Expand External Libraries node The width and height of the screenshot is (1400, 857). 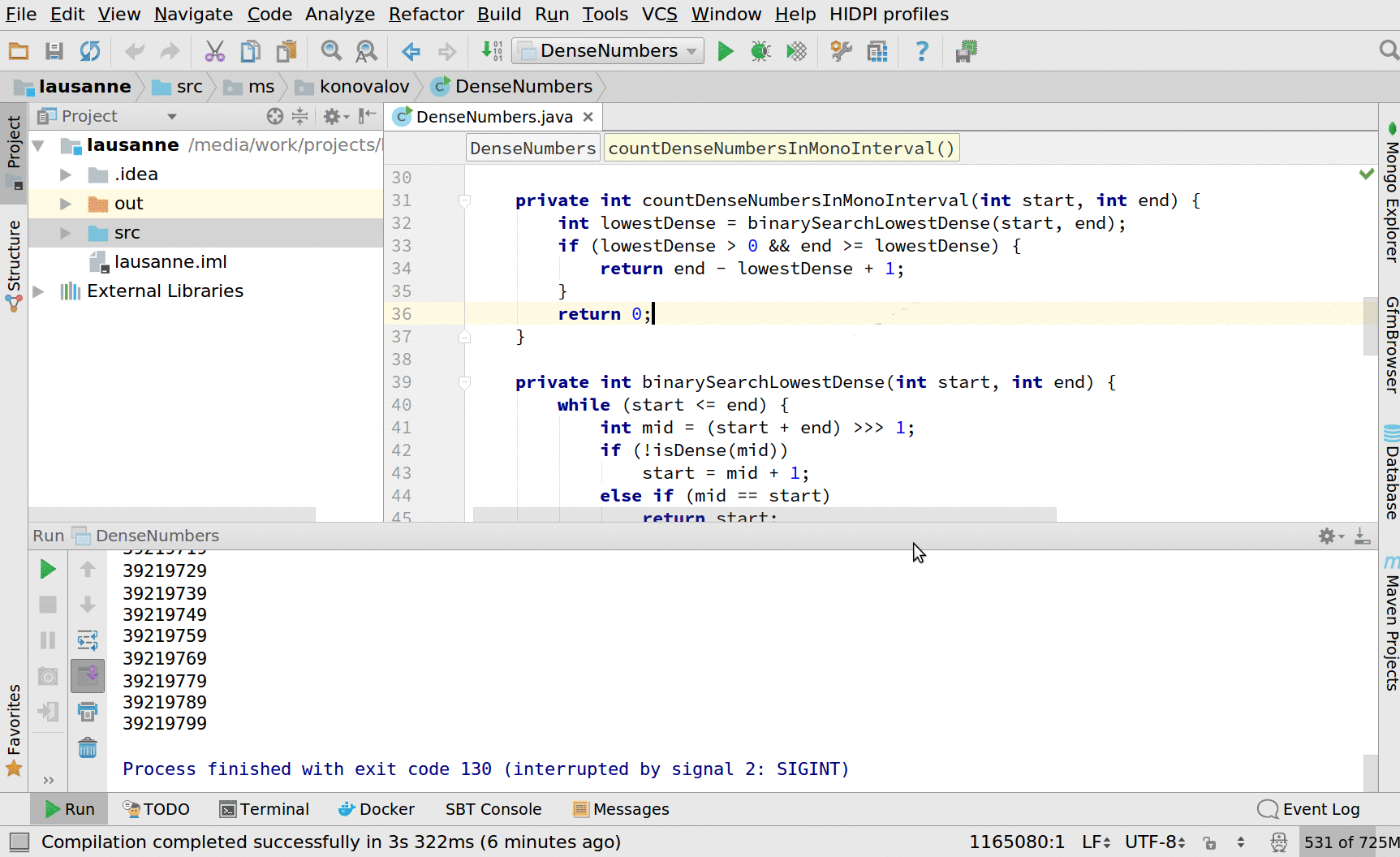pos(38,291)
